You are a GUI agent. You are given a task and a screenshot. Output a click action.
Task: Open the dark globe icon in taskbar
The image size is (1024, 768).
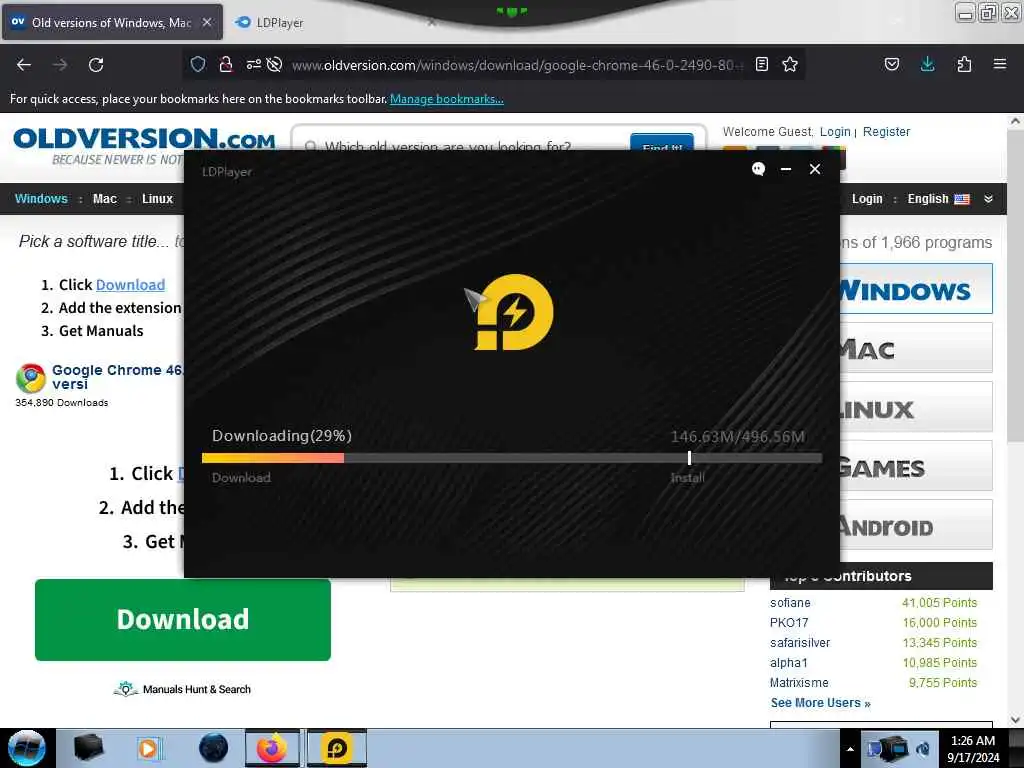point(214,748)
